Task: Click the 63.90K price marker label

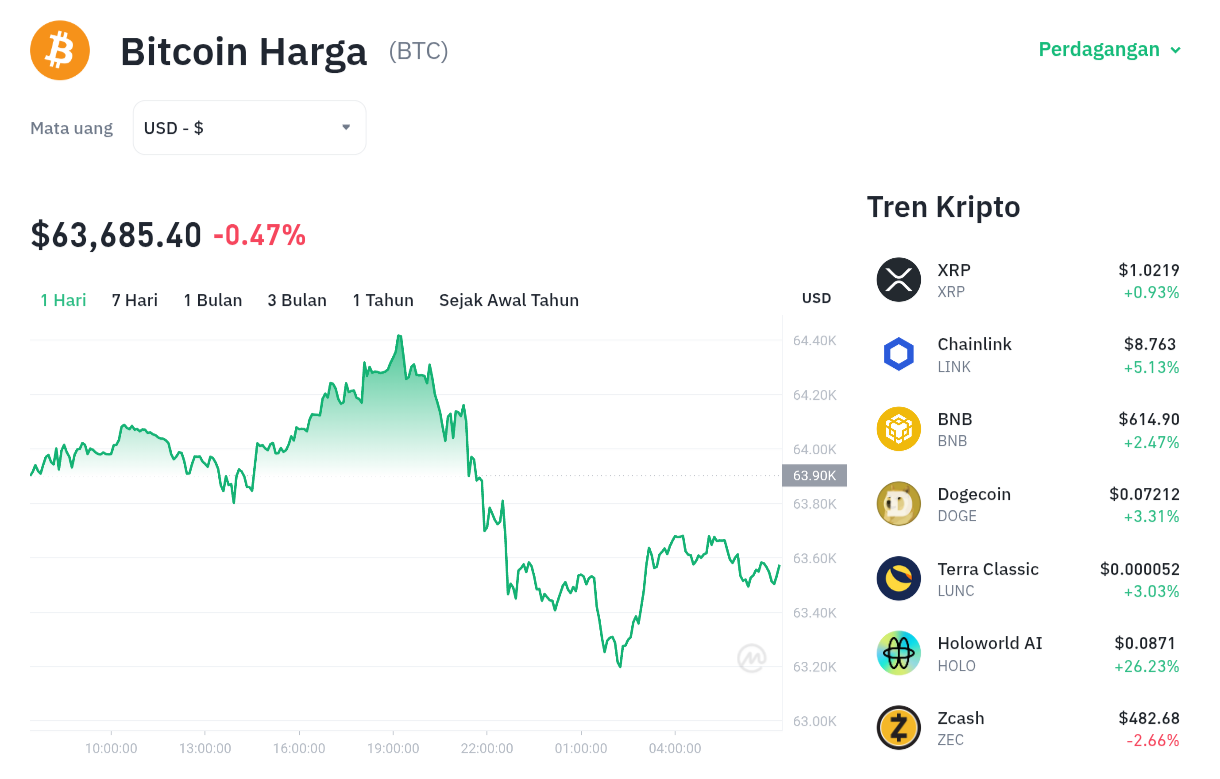Action: tap(814, 476)
